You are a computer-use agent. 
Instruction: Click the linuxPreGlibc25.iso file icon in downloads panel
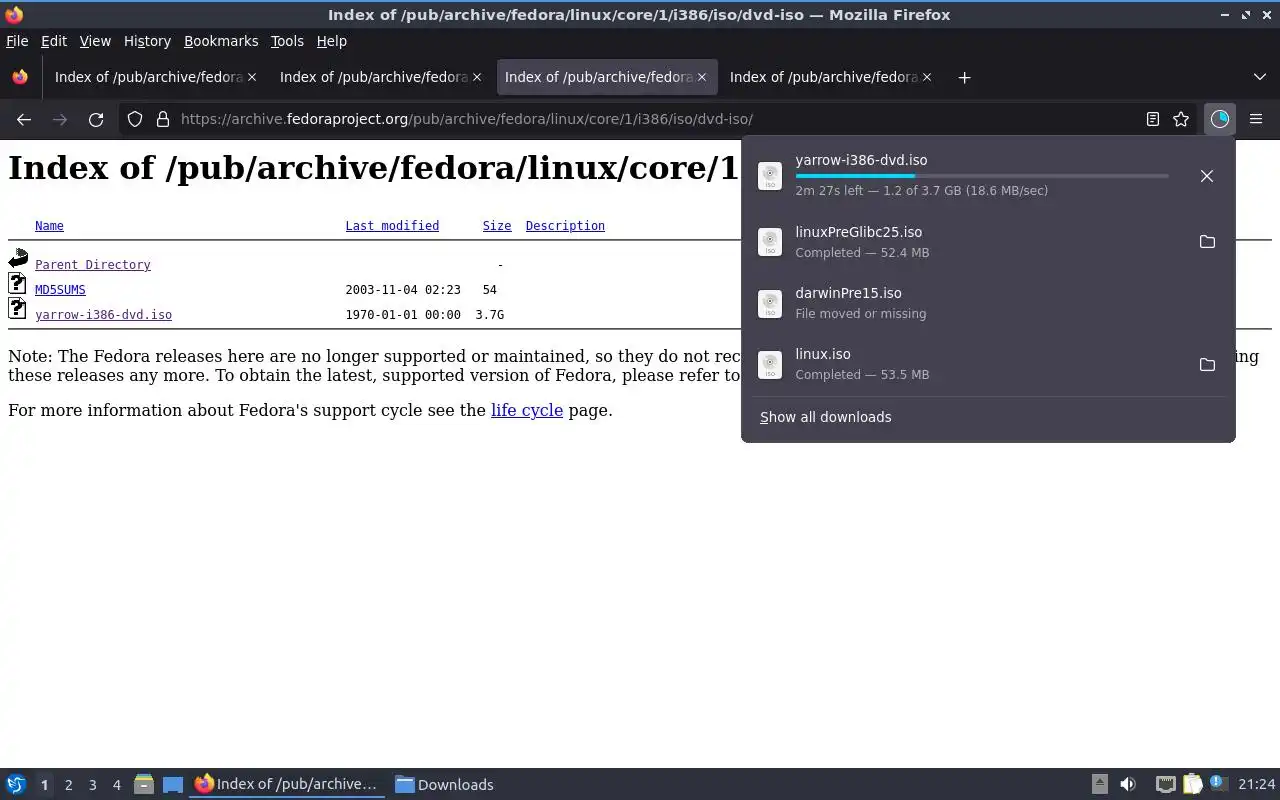pyautogui.click(x=770, y=242)
